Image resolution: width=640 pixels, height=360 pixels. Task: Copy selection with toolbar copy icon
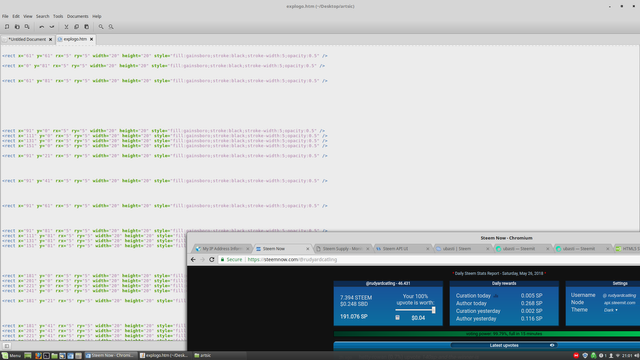76,27
